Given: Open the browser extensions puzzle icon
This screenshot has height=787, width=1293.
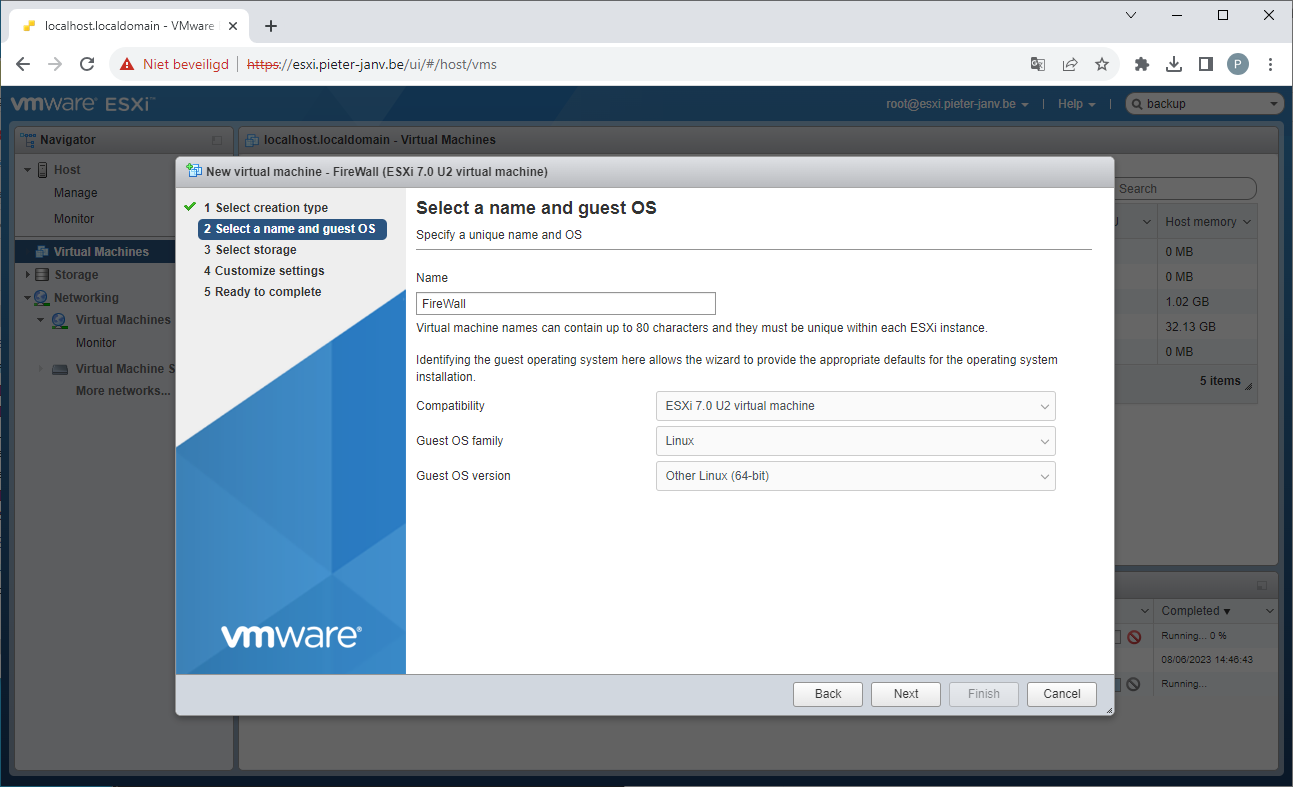Looking at the screenshot, I should 1141,64.
